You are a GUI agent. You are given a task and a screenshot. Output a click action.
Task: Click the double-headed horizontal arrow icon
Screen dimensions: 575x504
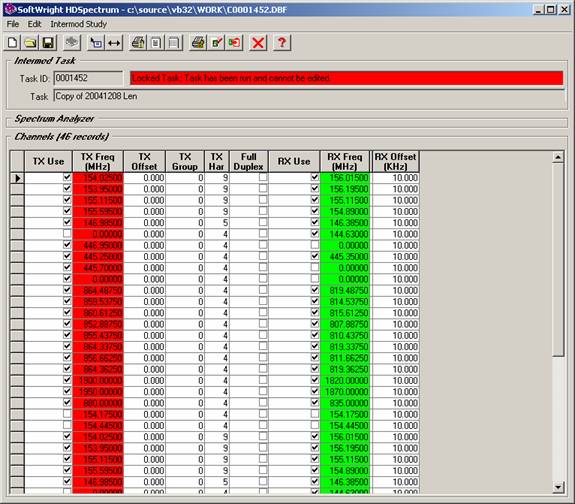114,43
